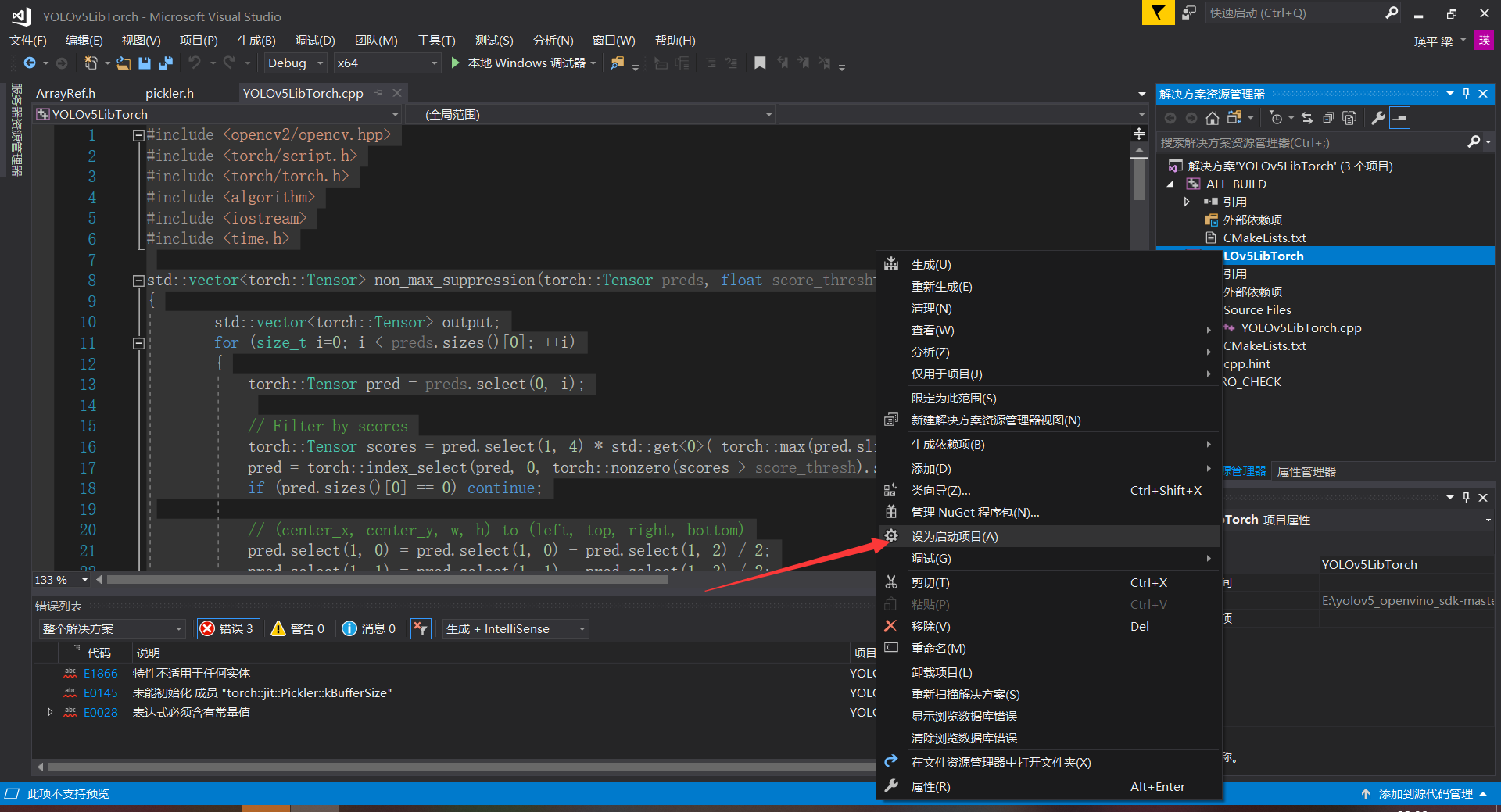Image resolution: width=1501 pixels, height=812 pixels.
Task: Click the pin icon on YOLOv5LibTorch.cpp tab
Action: (x=379, y=93)
